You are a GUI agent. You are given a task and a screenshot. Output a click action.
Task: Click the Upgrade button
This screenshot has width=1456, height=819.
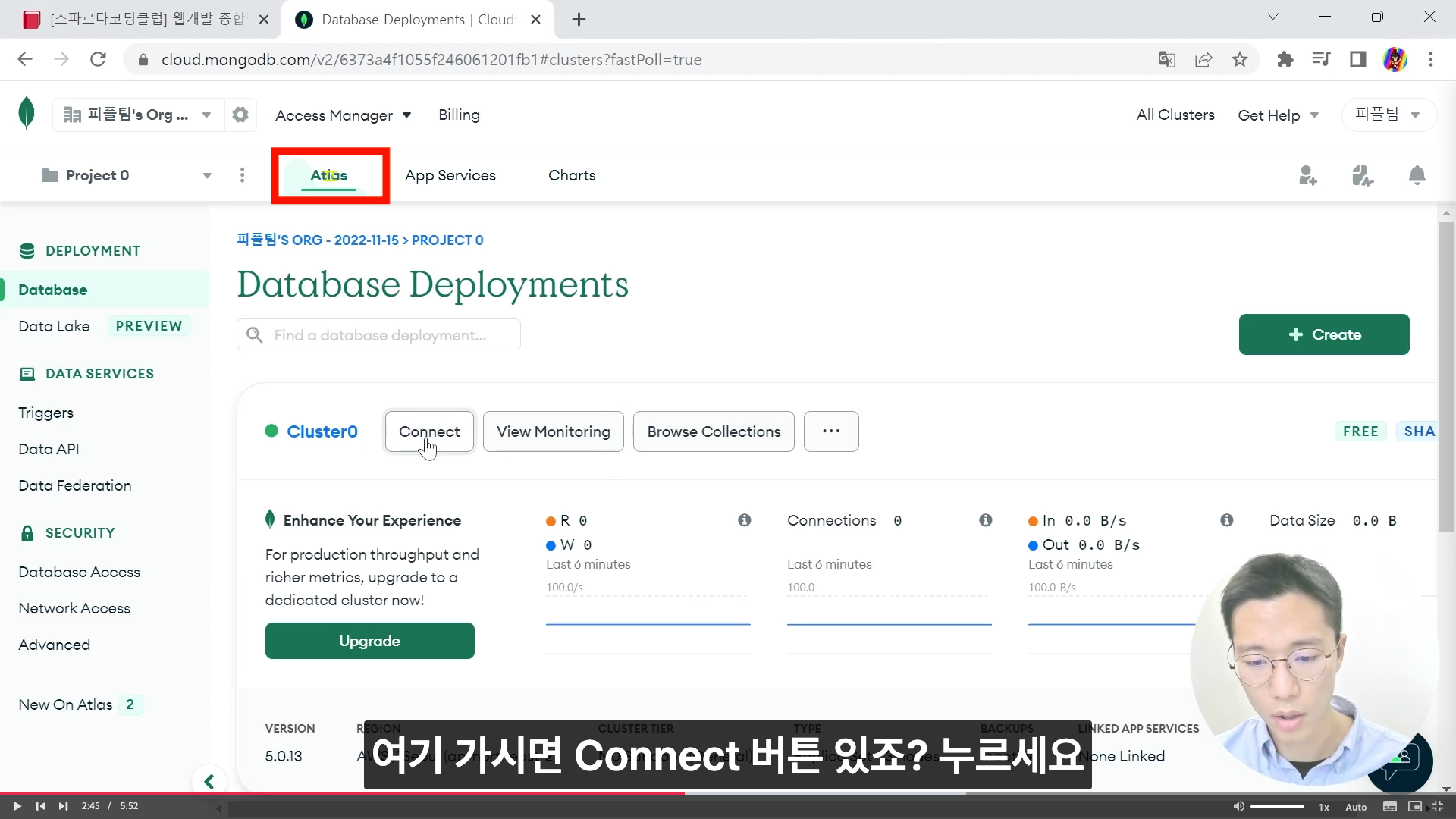tap(370, 641)
